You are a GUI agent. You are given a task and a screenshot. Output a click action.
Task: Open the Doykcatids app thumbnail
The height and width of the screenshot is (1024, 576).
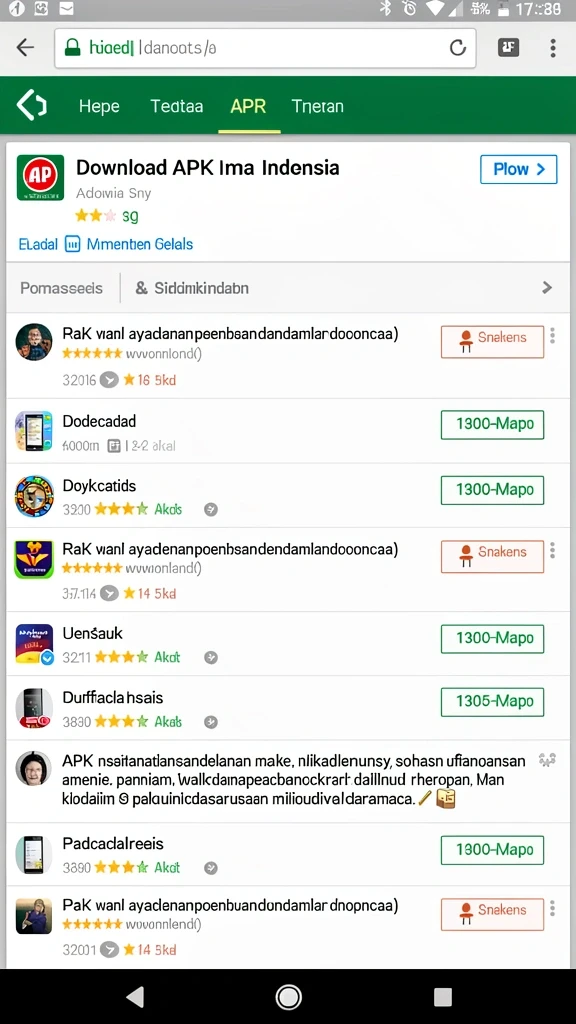(34, 496)
